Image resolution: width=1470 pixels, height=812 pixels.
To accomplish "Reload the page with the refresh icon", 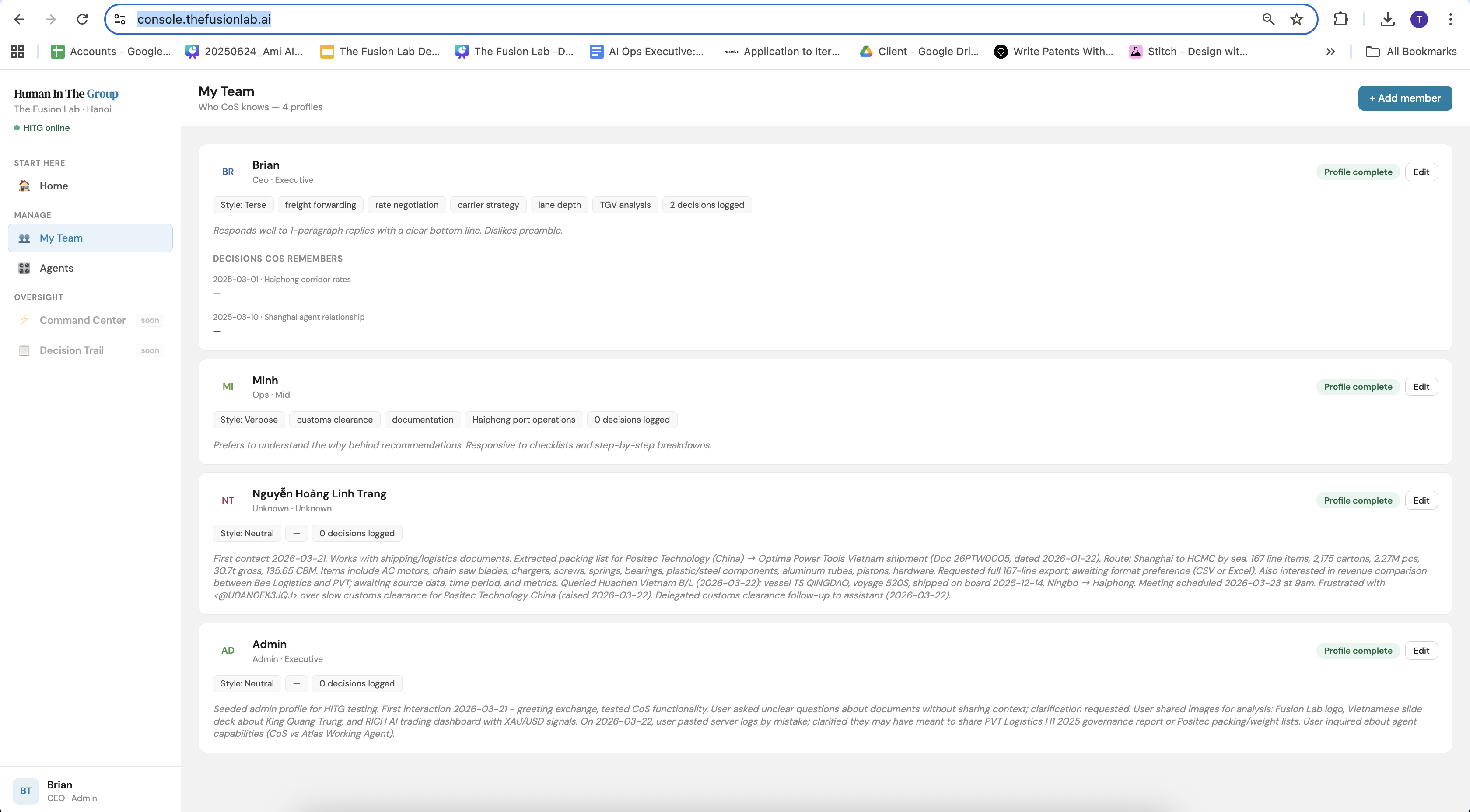I will pyautogui.click(x=82, y=19).
